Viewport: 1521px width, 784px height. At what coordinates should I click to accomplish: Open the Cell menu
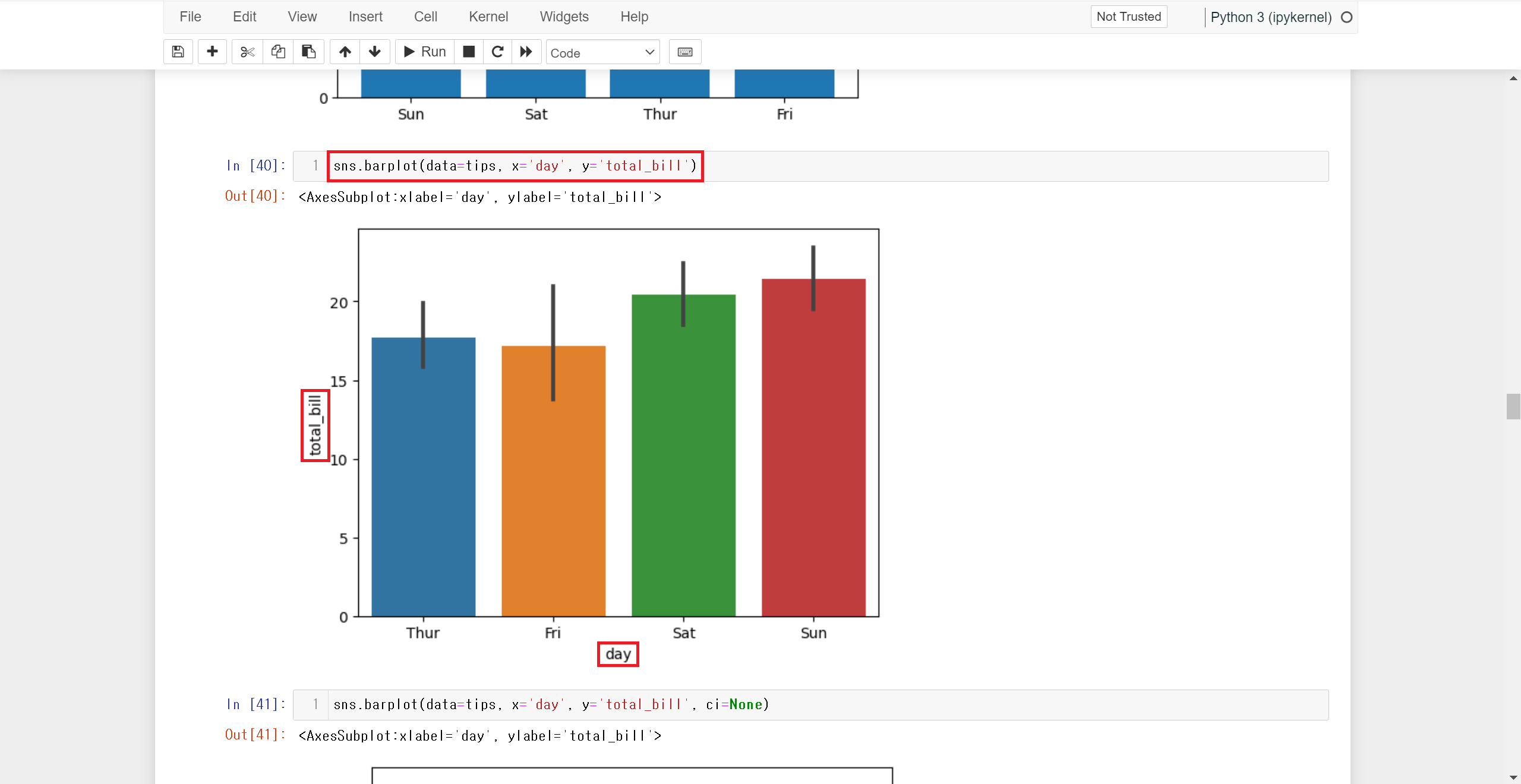425,17
